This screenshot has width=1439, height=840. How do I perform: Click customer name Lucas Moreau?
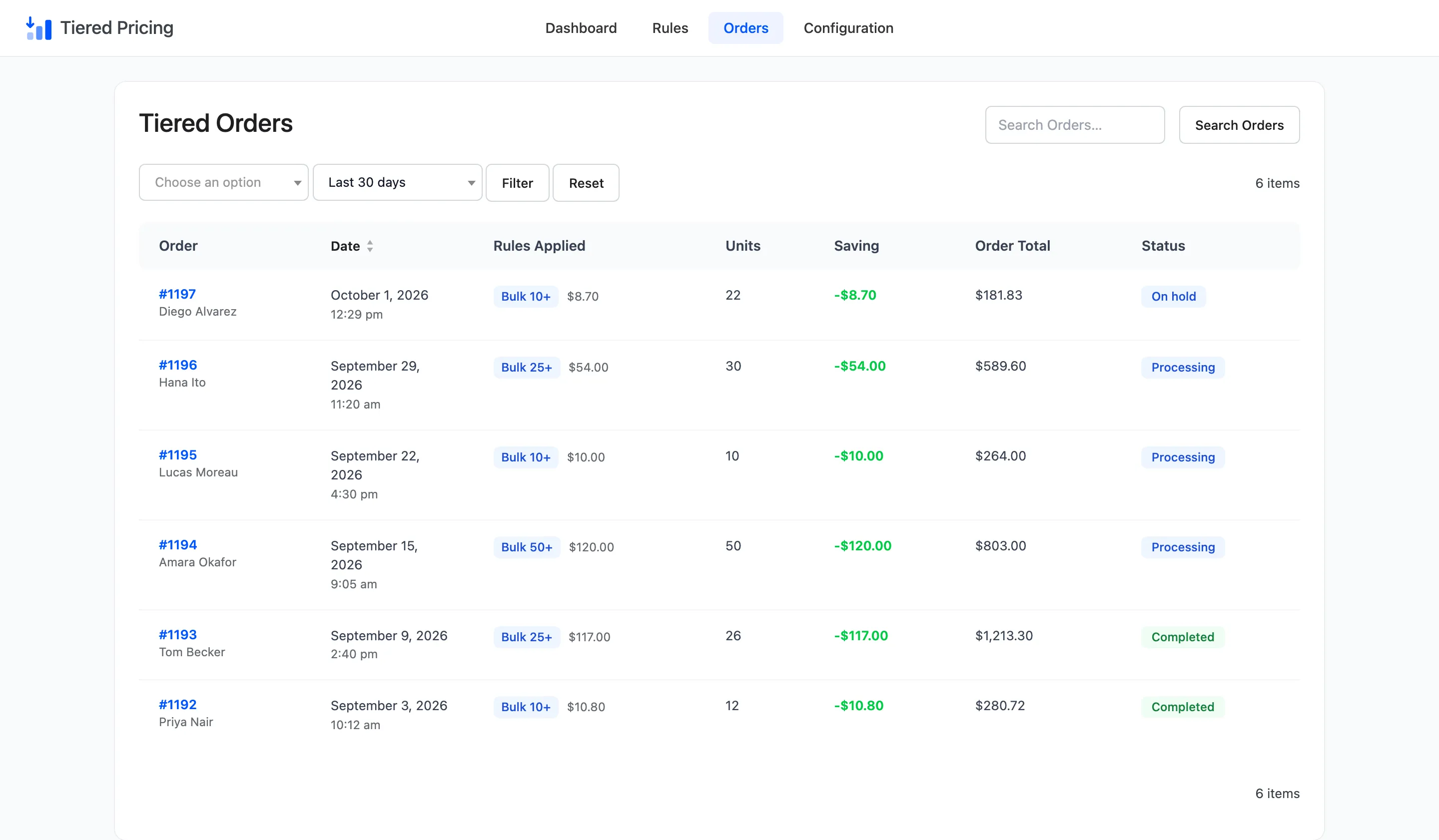(x=198, y=472)
